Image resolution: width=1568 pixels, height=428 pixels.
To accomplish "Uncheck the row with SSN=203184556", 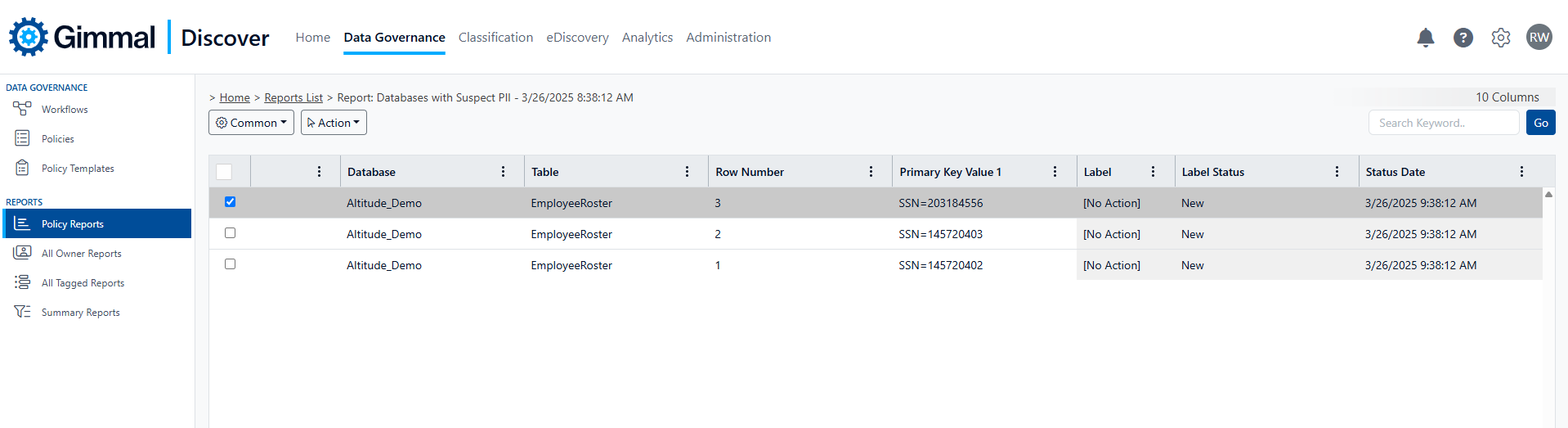I will (x=230, y=202).
